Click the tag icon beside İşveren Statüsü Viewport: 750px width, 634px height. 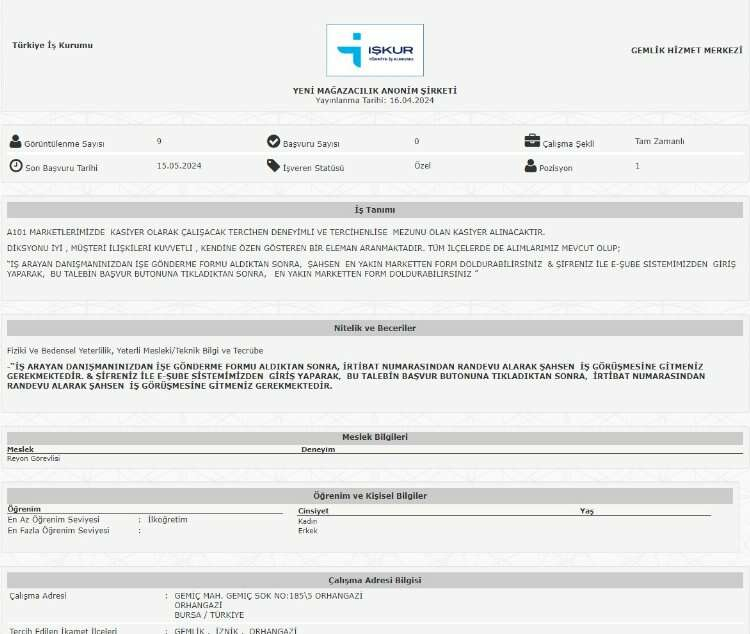[x=274, y=166]
